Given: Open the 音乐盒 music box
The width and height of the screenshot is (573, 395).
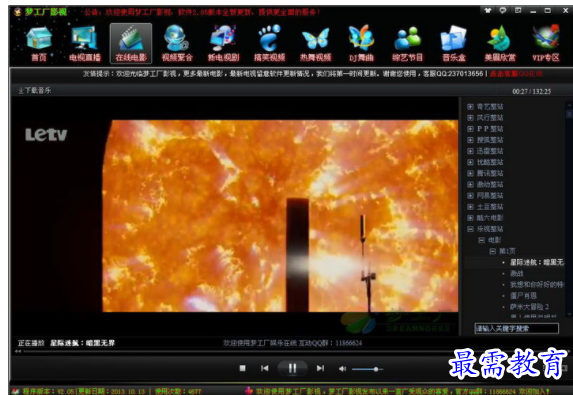Looking at the screenshot, I should [x=454, y=43].
